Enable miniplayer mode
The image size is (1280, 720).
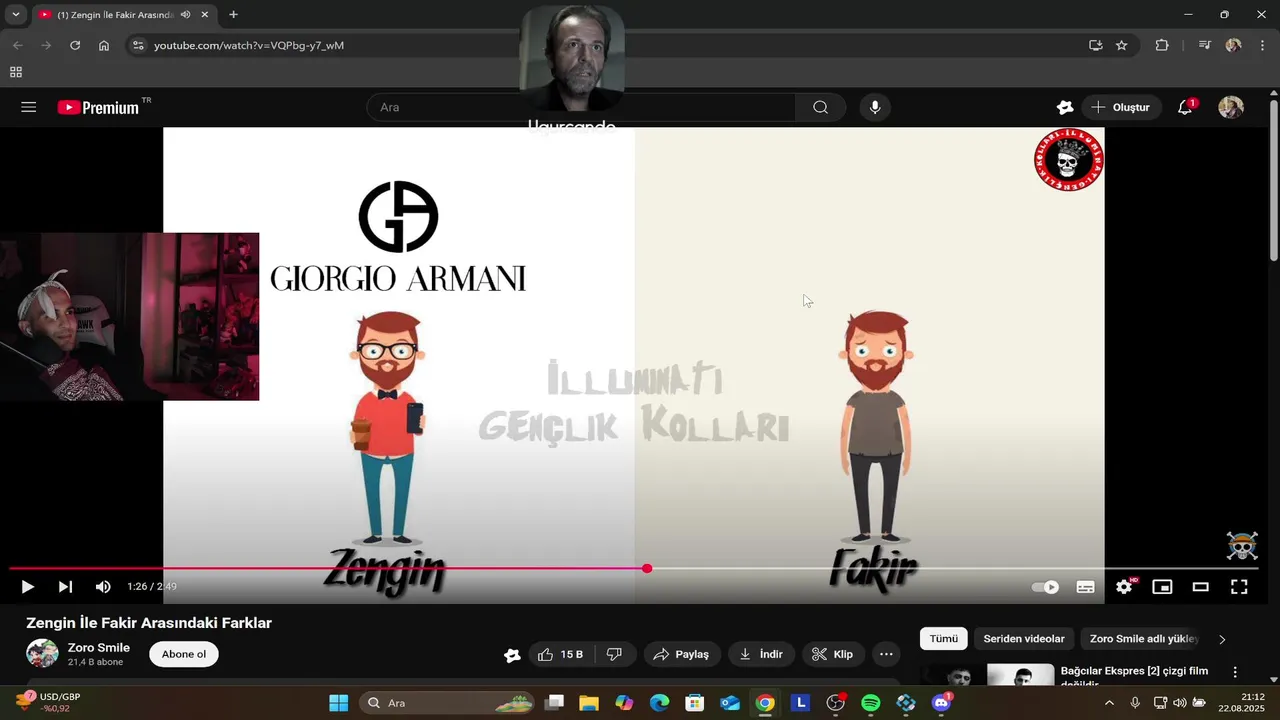tap(1162, 587)
